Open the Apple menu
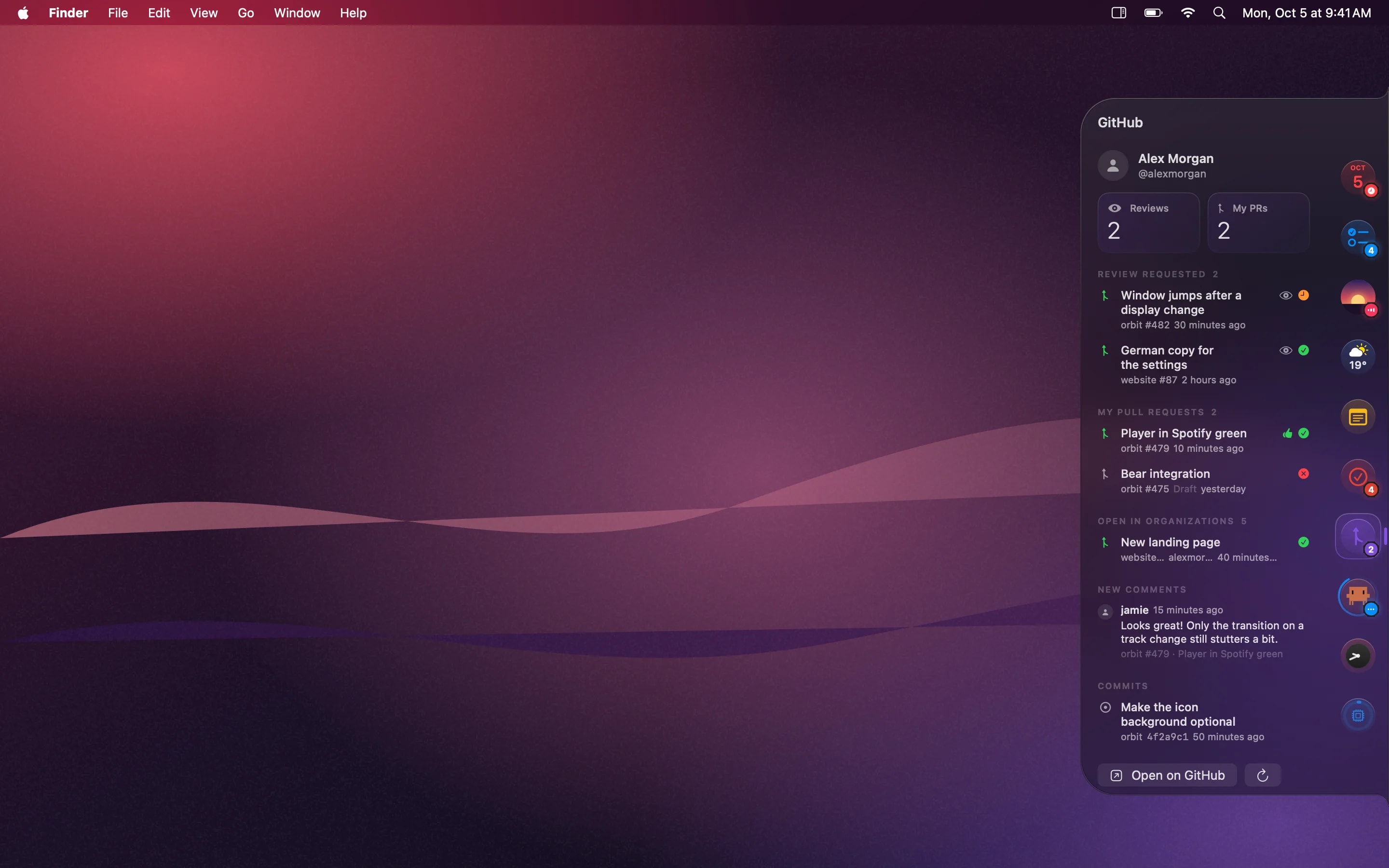 [23, 13]
